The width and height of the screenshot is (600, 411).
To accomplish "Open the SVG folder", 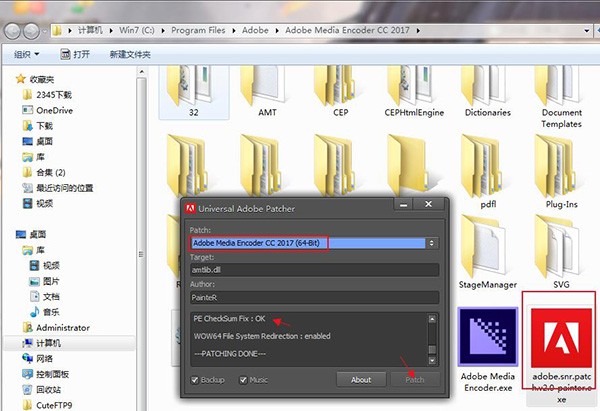I will point(561,253).
